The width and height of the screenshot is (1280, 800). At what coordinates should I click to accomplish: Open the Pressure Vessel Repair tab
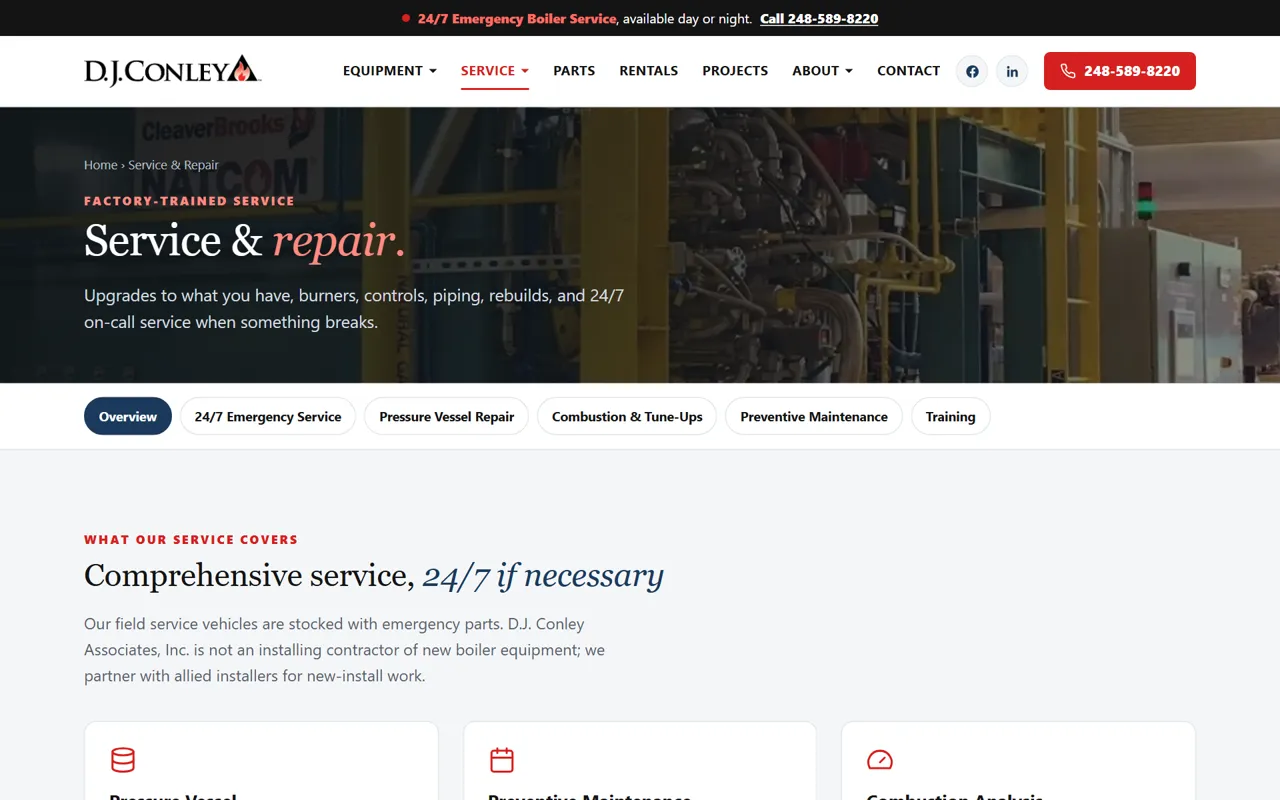447,417
